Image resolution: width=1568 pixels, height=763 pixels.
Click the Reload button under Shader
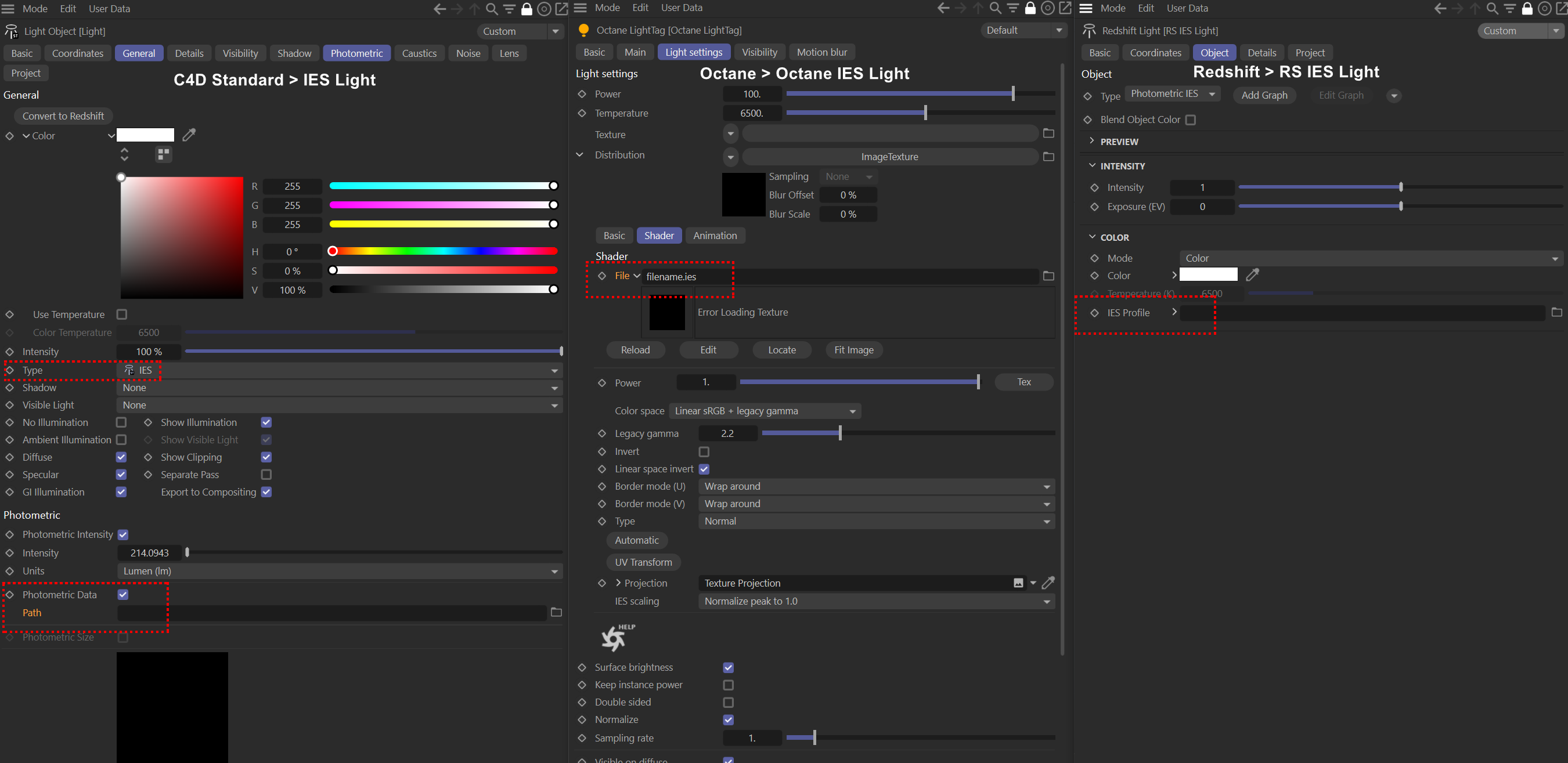(x=636, y=350)
